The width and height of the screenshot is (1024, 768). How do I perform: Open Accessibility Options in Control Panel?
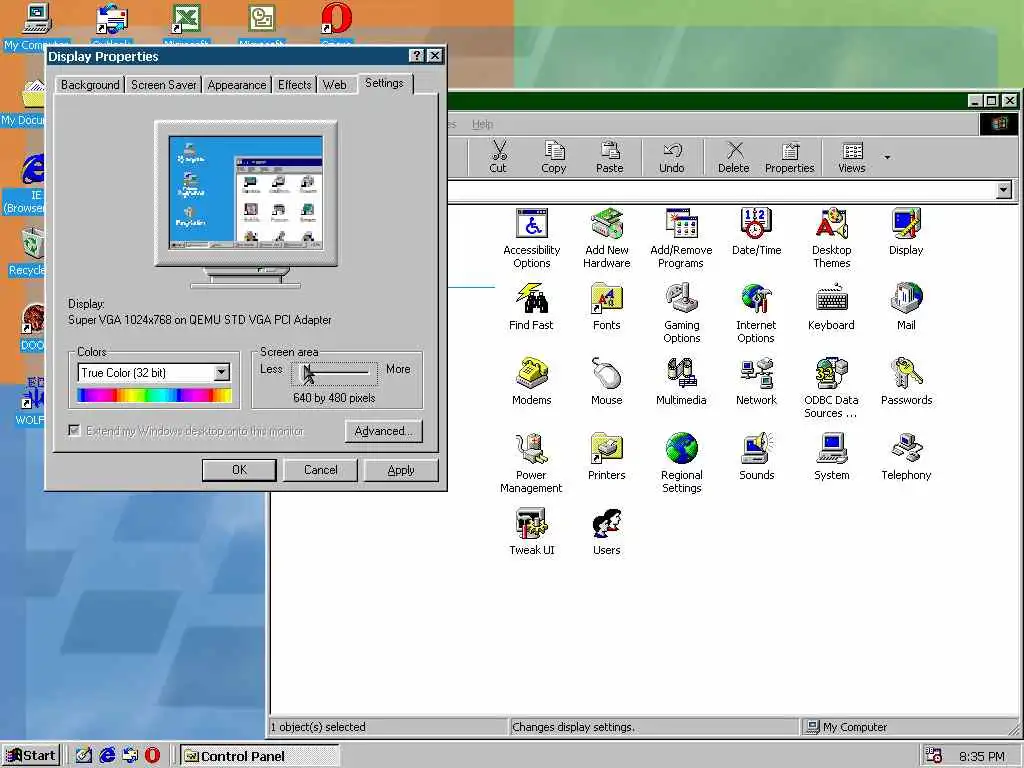point(532,238)
